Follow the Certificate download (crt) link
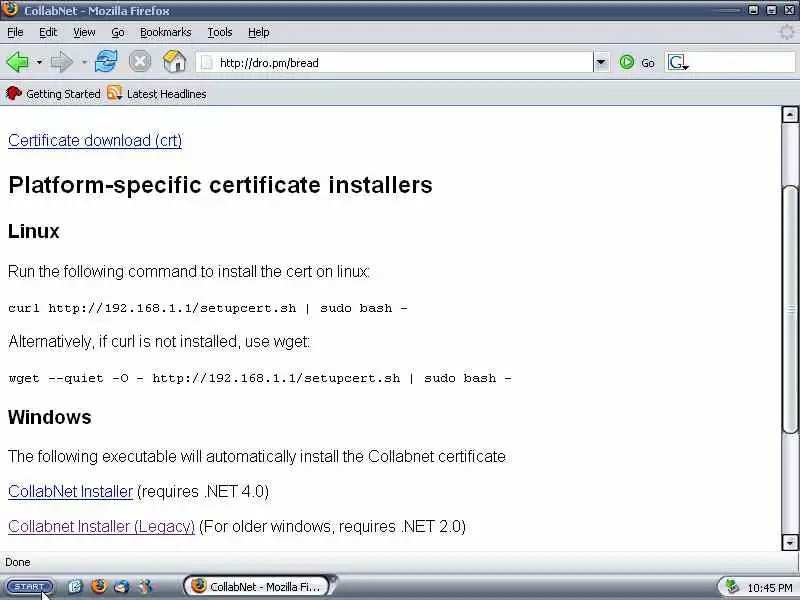The image size is (800, 600). (x=95, y=140)
